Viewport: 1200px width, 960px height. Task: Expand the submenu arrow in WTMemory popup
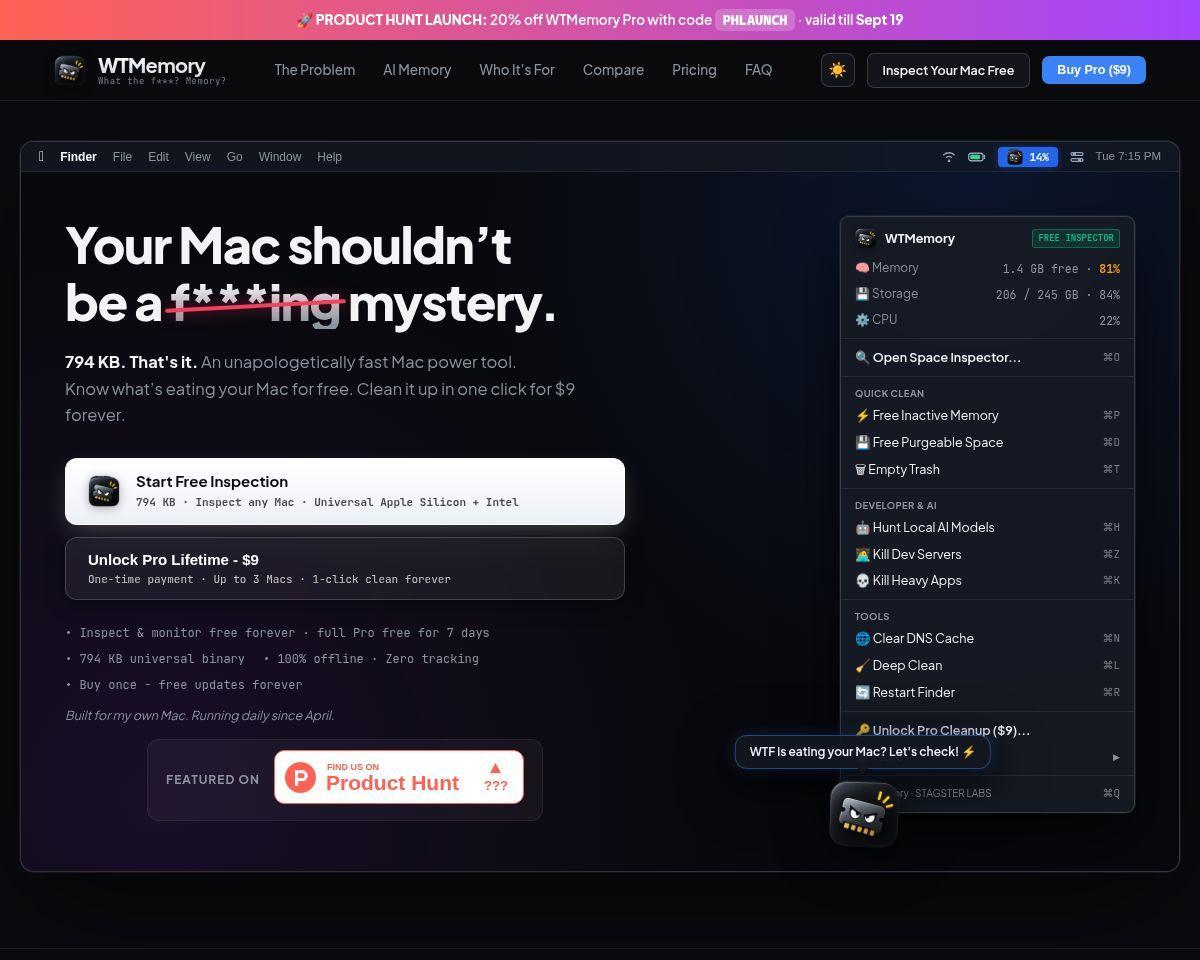tap(1116, 758)
